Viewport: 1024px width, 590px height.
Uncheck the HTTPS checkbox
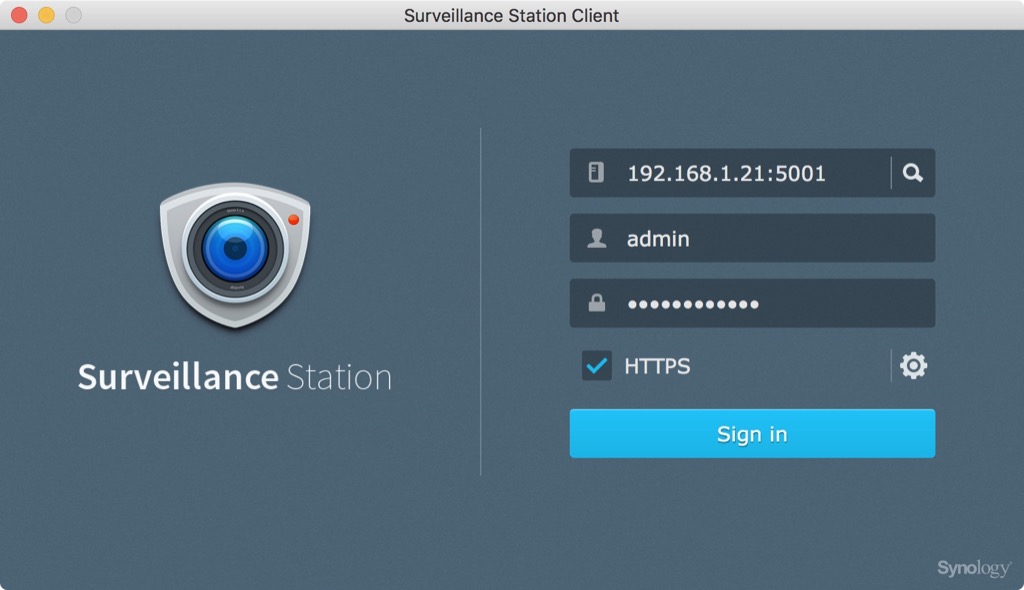tap(596, 365)
